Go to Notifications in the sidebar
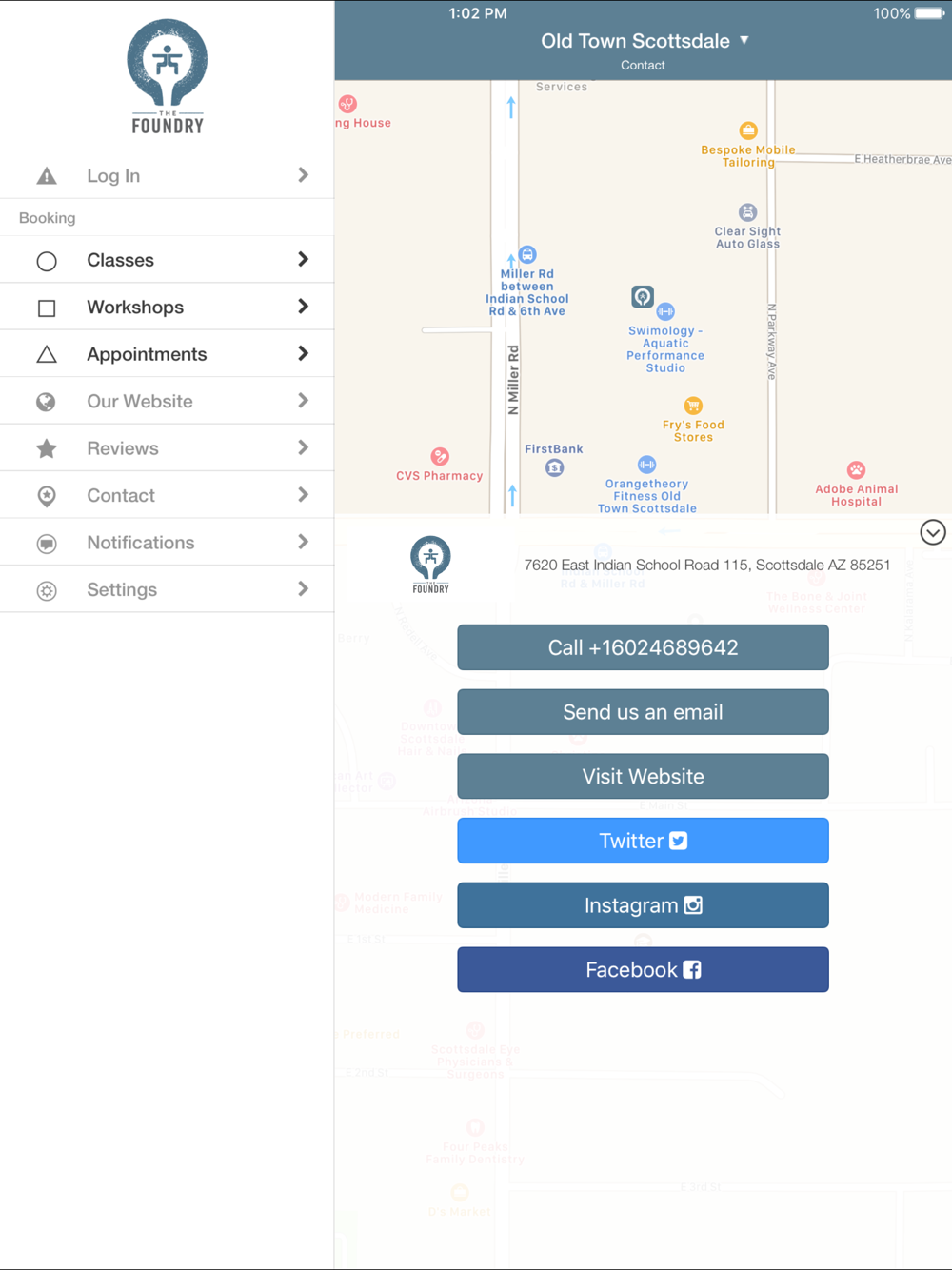Image resolution: width=952 pixels, height=1270 pixels. [168, 543]
